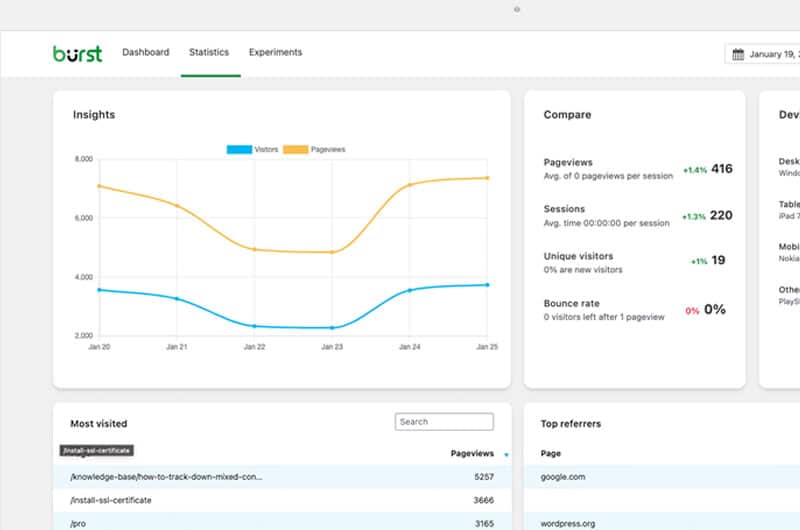Click the +1.3% sessions change indicator
Screen dimensions: 800x530
pyautogui.click(x=694, y=217)
